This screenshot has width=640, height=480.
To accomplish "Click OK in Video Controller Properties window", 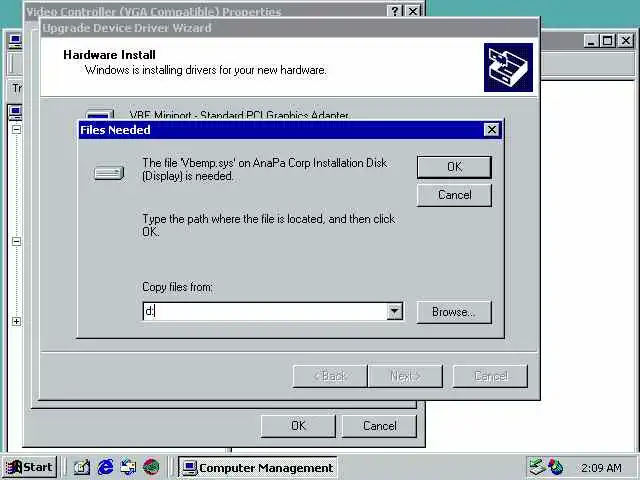I will click(x=298, y=426).
